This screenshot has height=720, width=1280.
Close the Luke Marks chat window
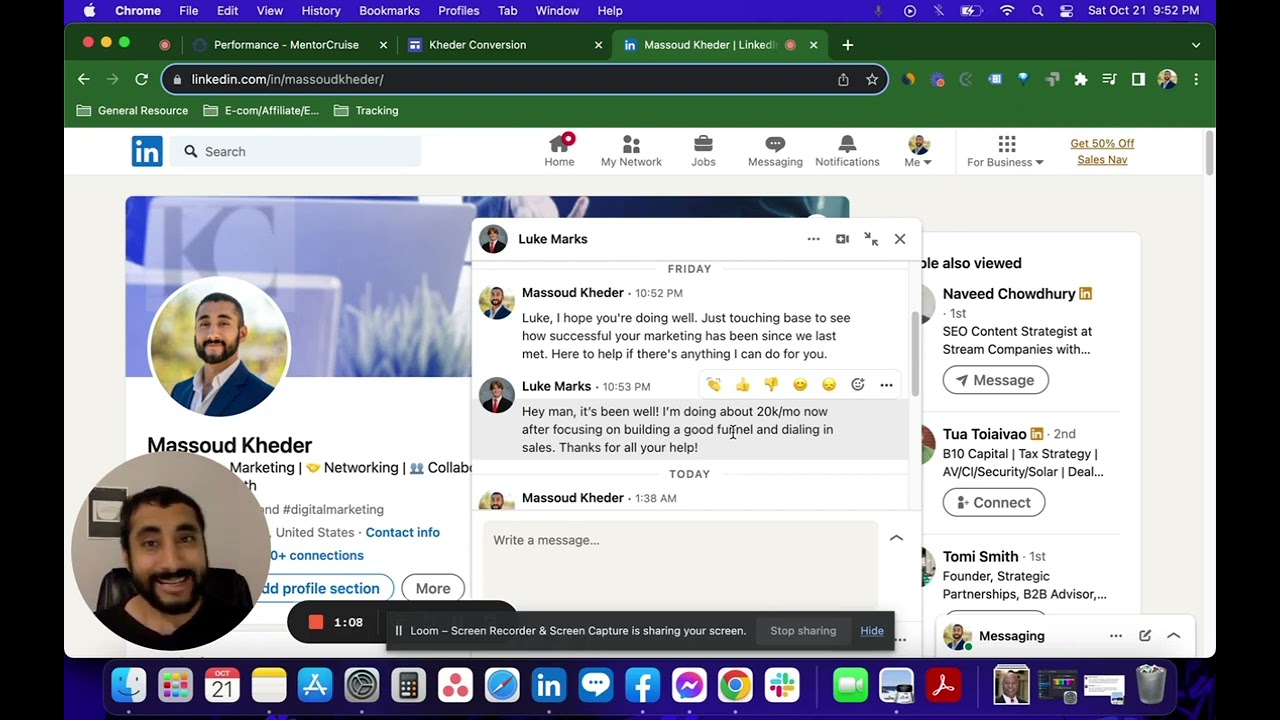point(900,239)
